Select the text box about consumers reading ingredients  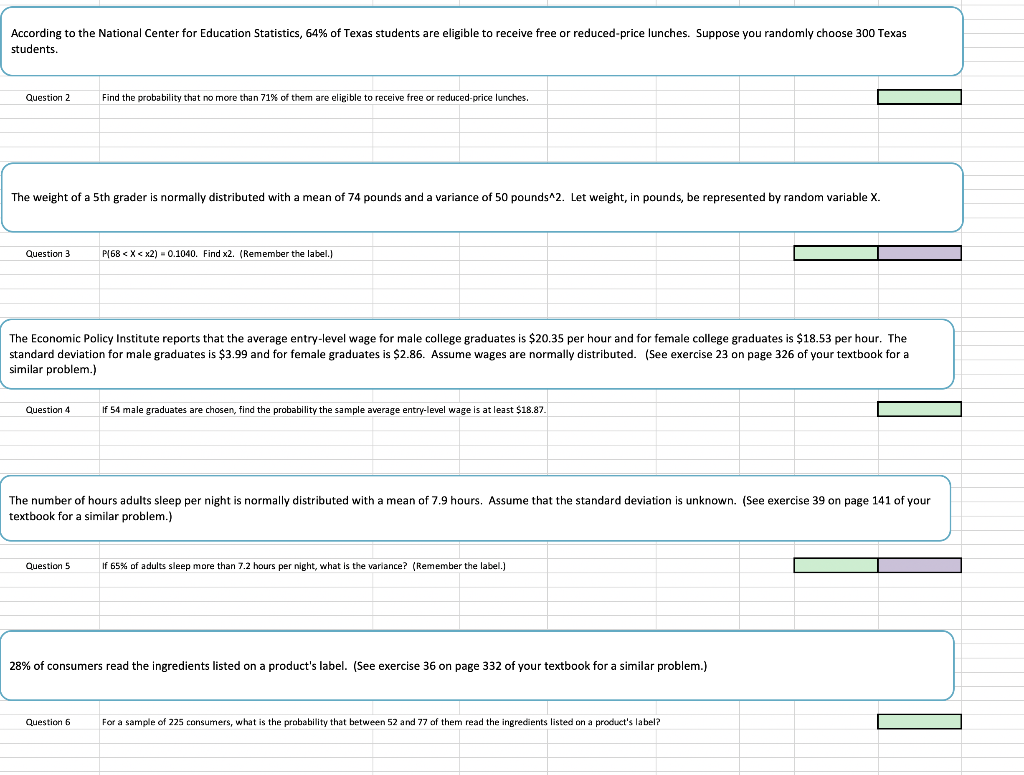tap(477, 666)
